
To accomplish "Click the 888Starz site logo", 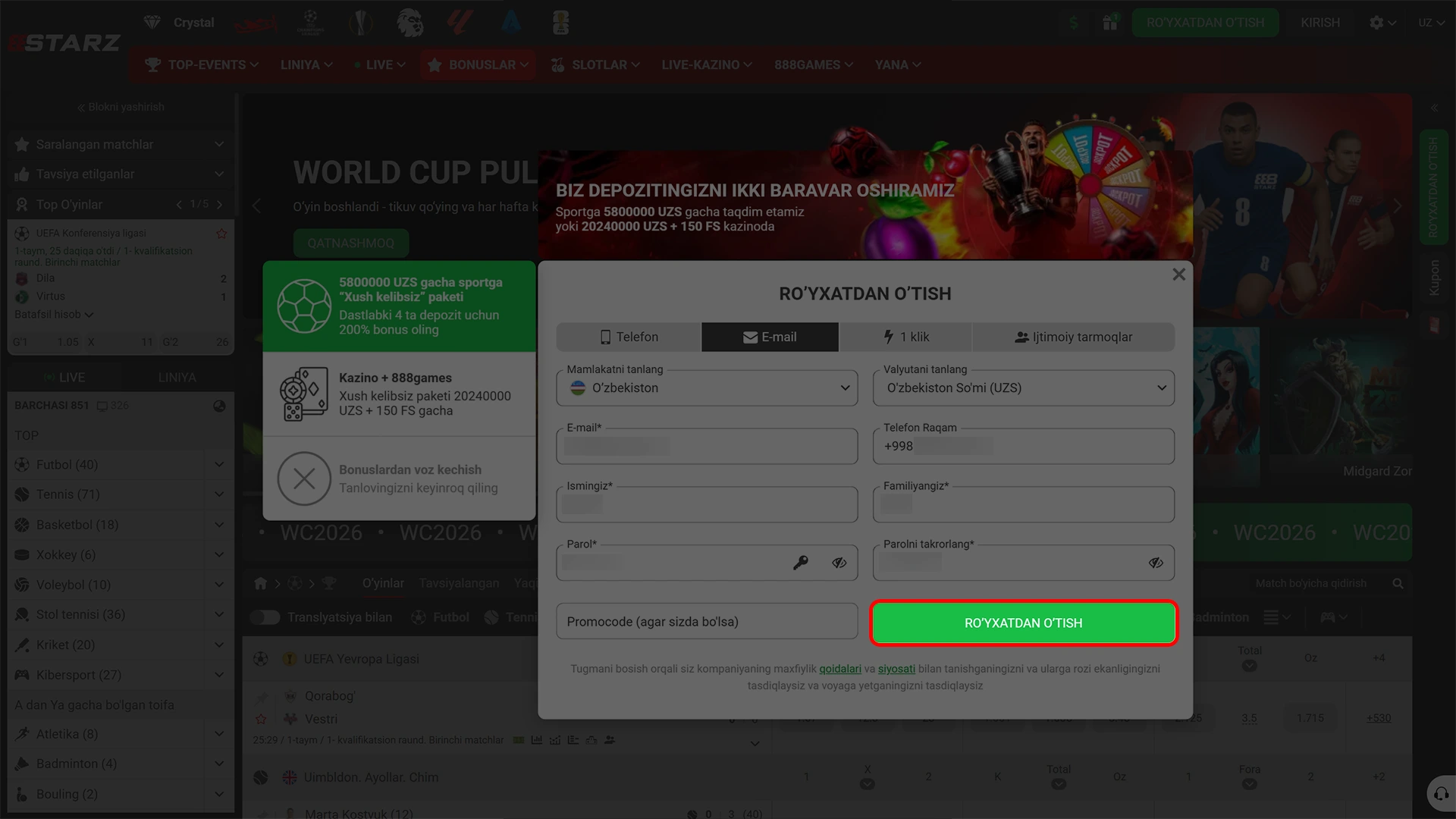I will (64, 43).
